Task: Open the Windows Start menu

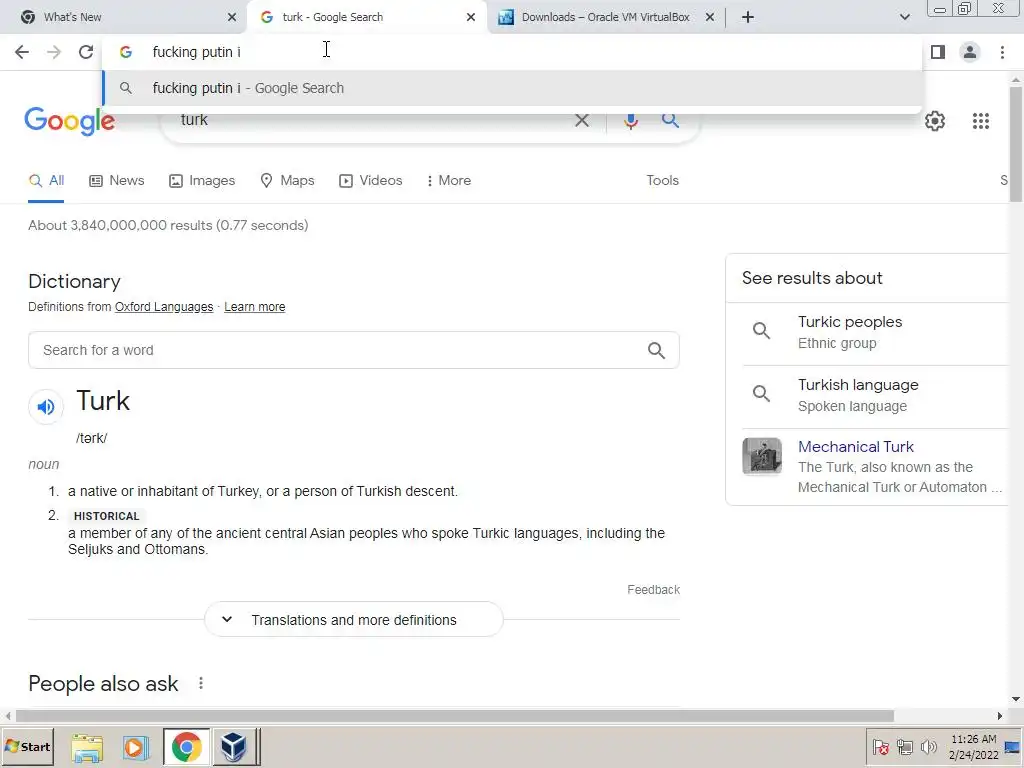Action: click(x=27, y=746)
